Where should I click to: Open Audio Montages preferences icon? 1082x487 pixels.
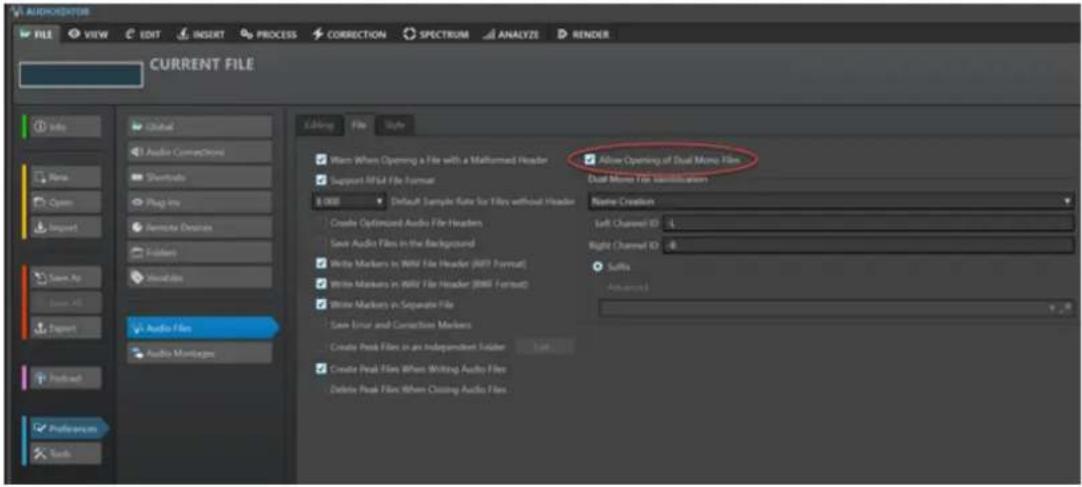tap(136, 352)
